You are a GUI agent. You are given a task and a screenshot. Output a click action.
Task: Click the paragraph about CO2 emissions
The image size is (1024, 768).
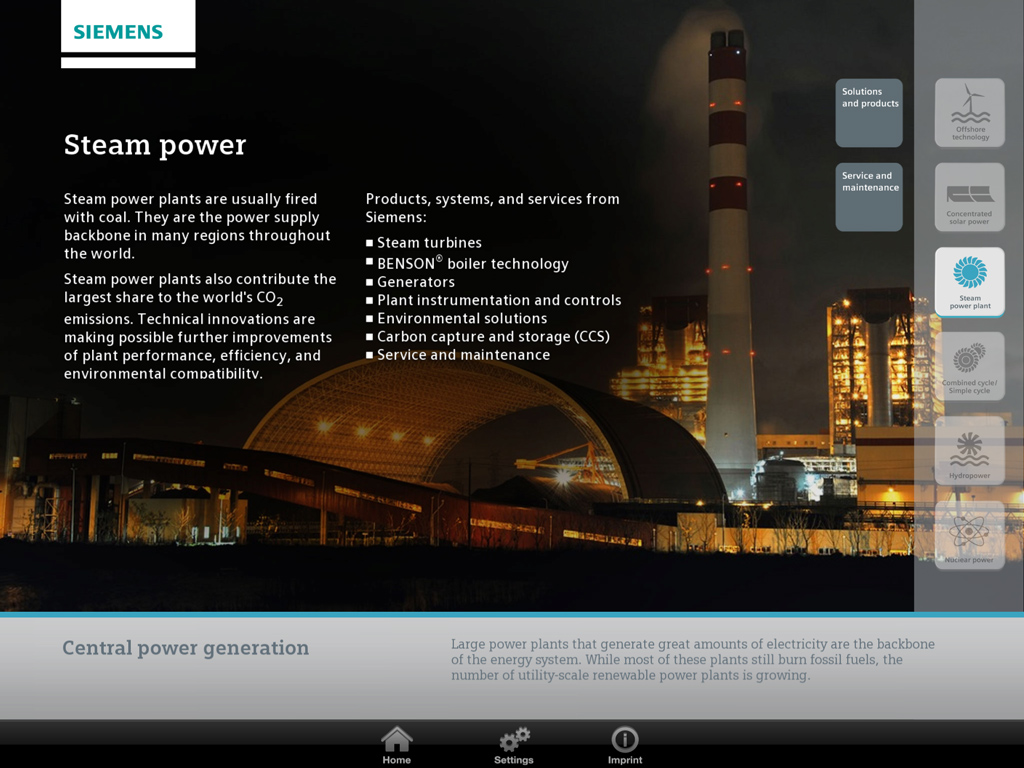pos(200,326)
